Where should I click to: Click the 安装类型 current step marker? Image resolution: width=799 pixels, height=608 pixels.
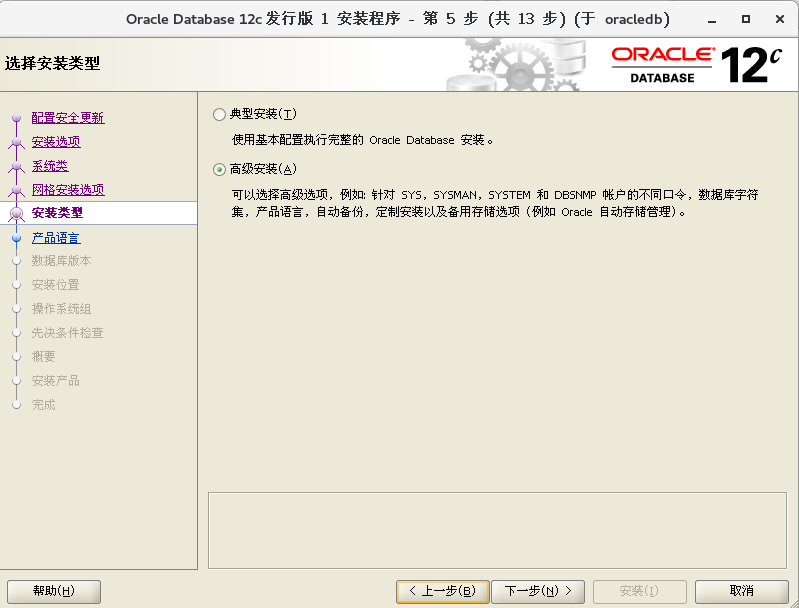16,214
